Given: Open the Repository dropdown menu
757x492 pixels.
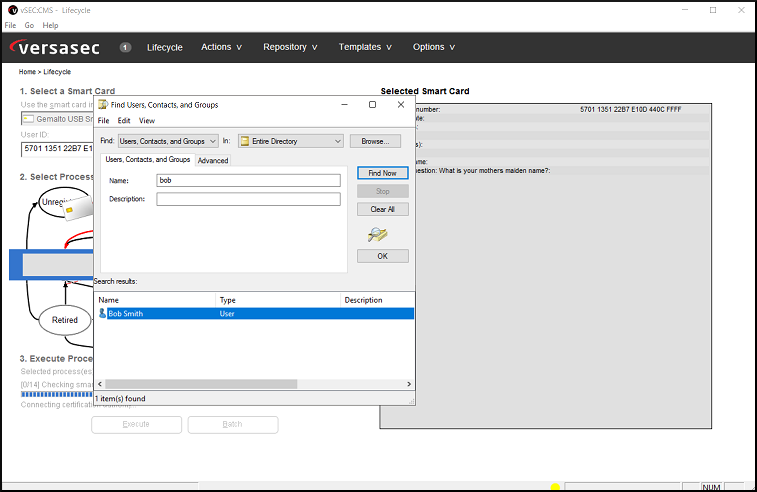Looking at the screenshot, I should pyautogui.click(x=290, y=47).
